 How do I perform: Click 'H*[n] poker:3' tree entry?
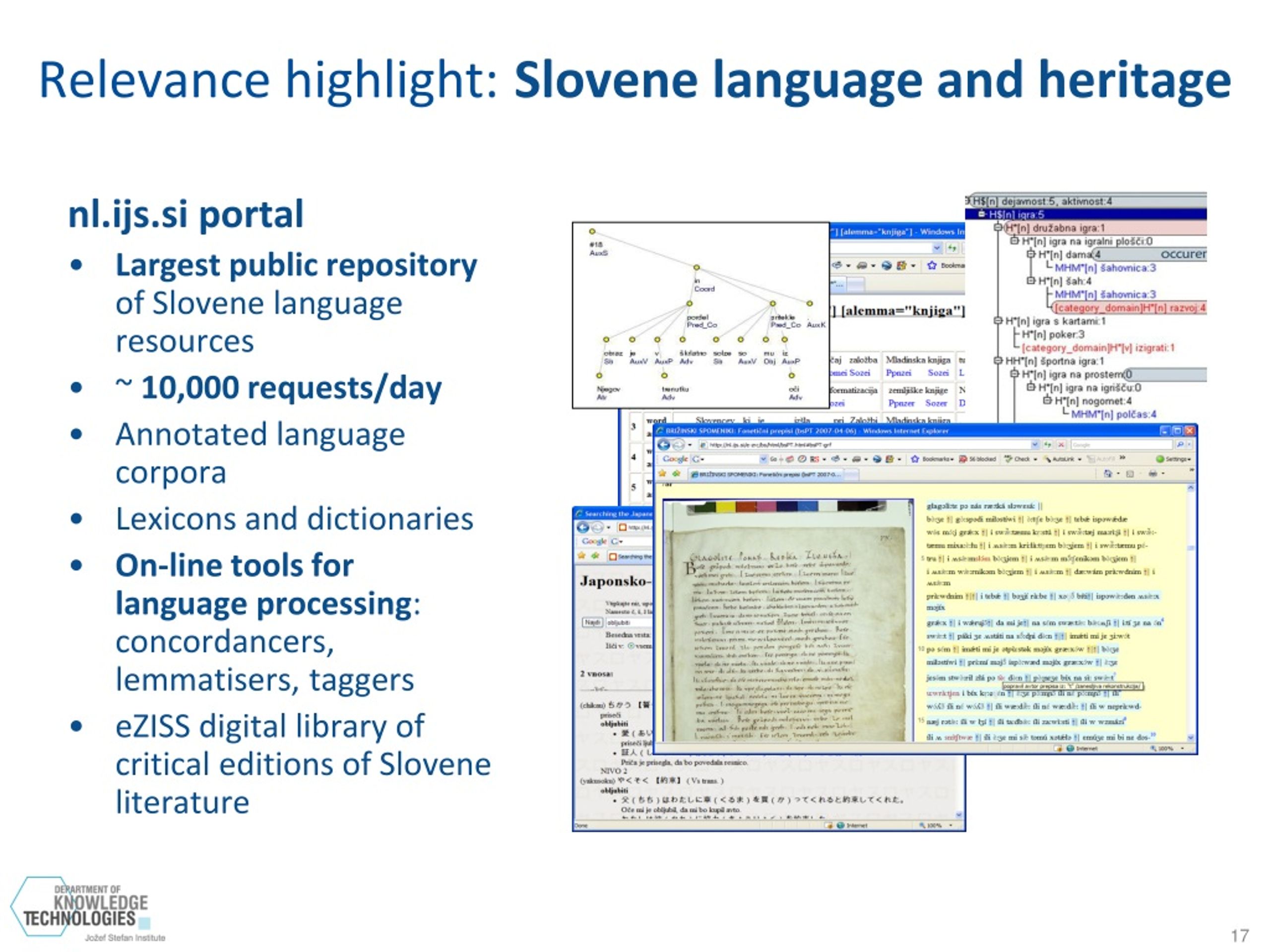(1053, 335)
